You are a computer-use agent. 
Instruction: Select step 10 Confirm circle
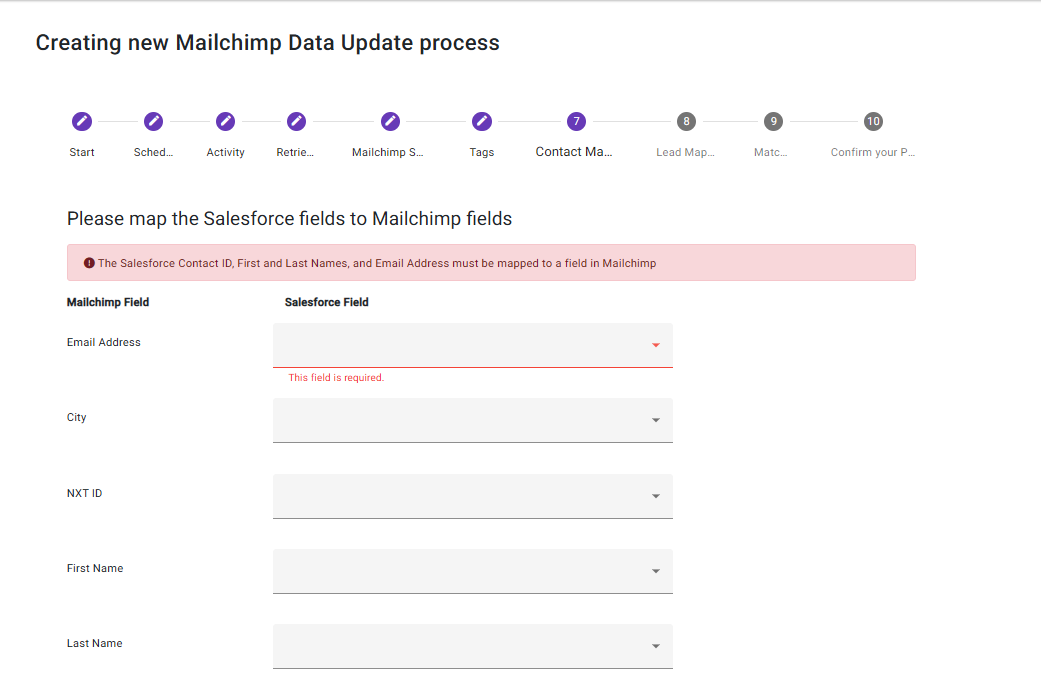[873, 121]
